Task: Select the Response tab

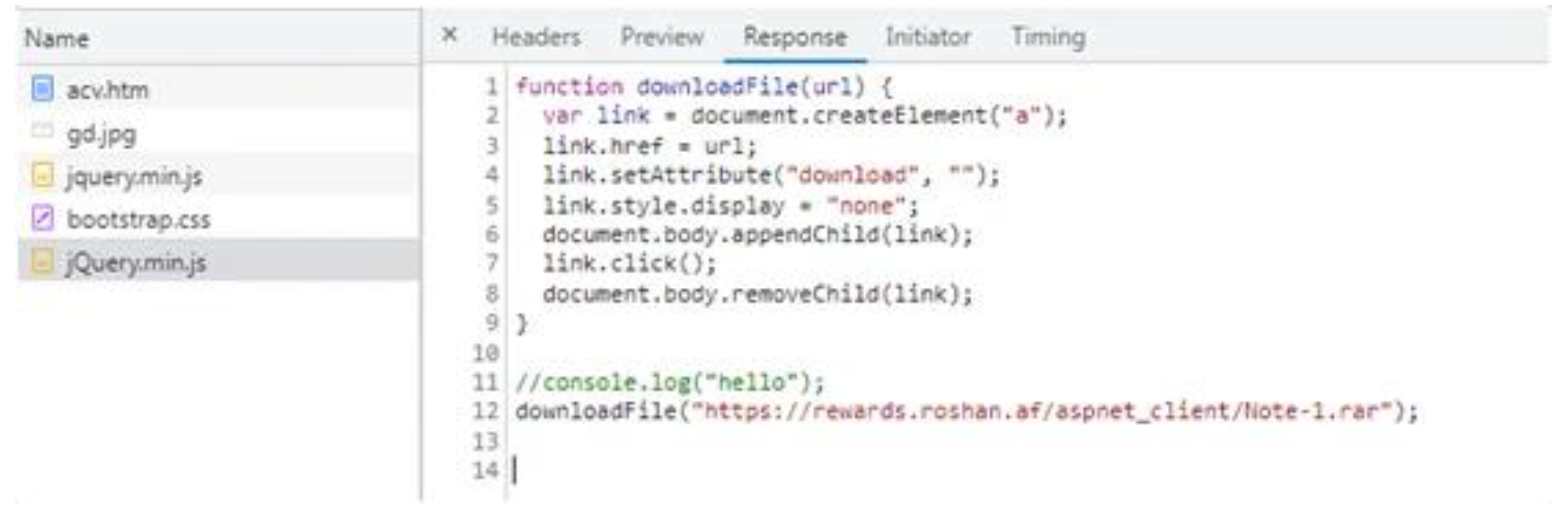Action: 795,38
